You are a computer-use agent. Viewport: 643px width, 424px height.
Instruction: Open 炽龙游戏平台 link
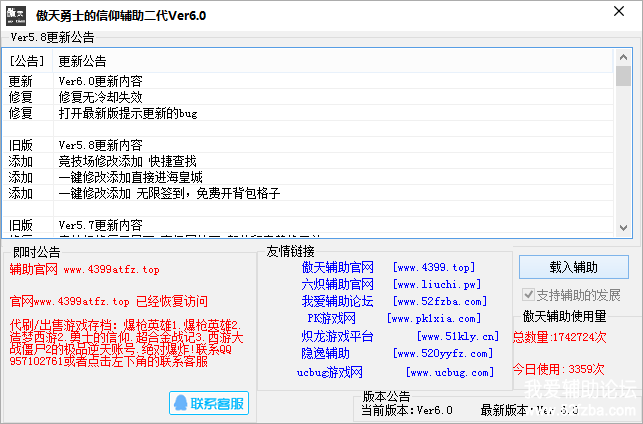click(x=337, y=336)
